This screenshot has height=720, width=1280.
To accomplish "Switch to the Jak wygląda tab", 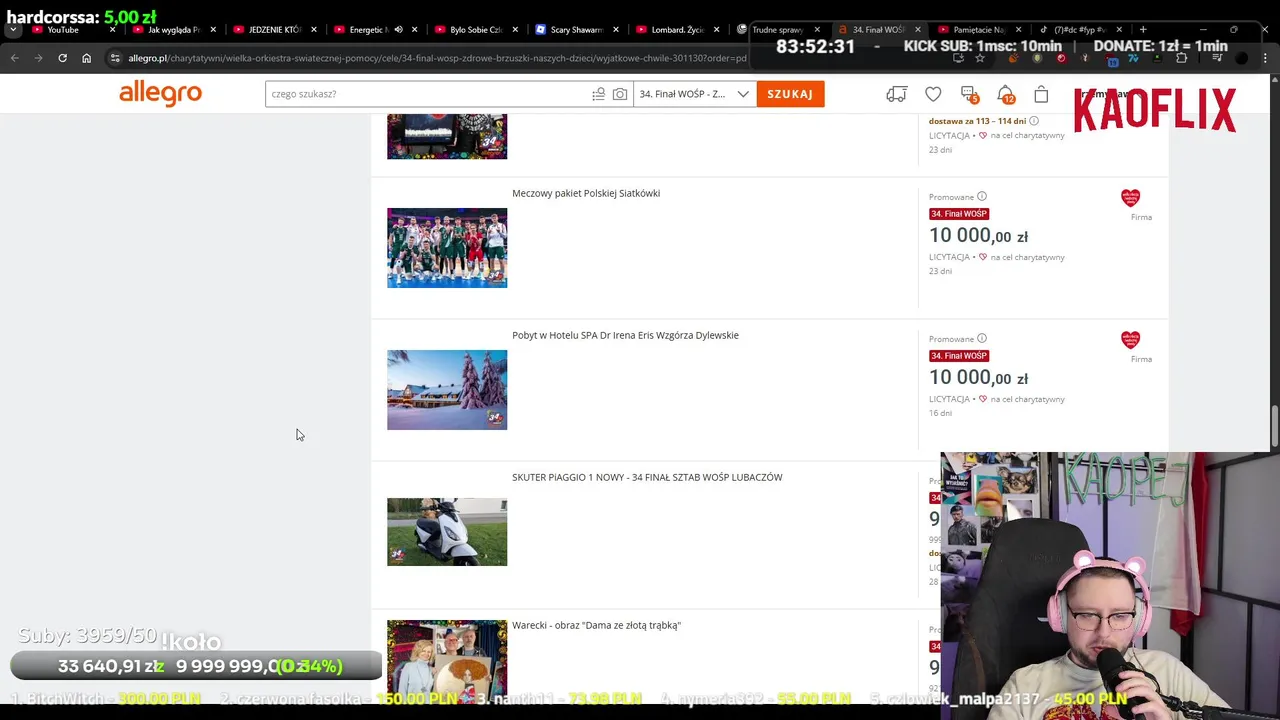I will [x=173, y=30].
